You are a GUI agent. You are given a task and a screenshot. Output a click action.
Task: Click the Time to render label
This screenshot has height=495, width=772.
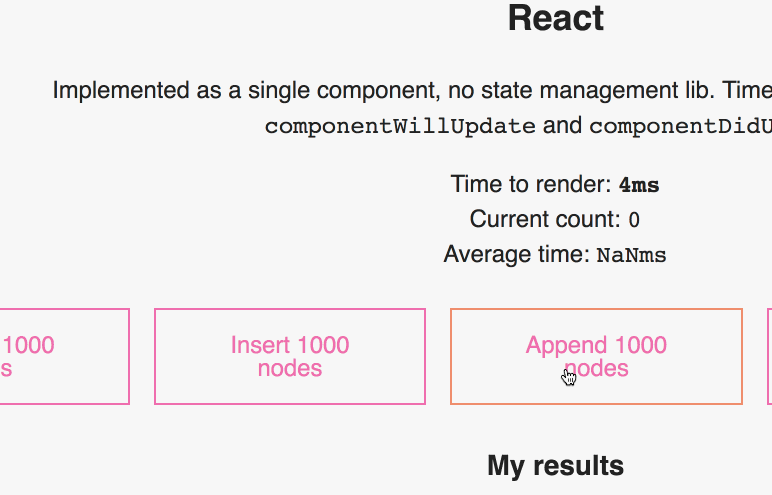click(x=531, y=184)
